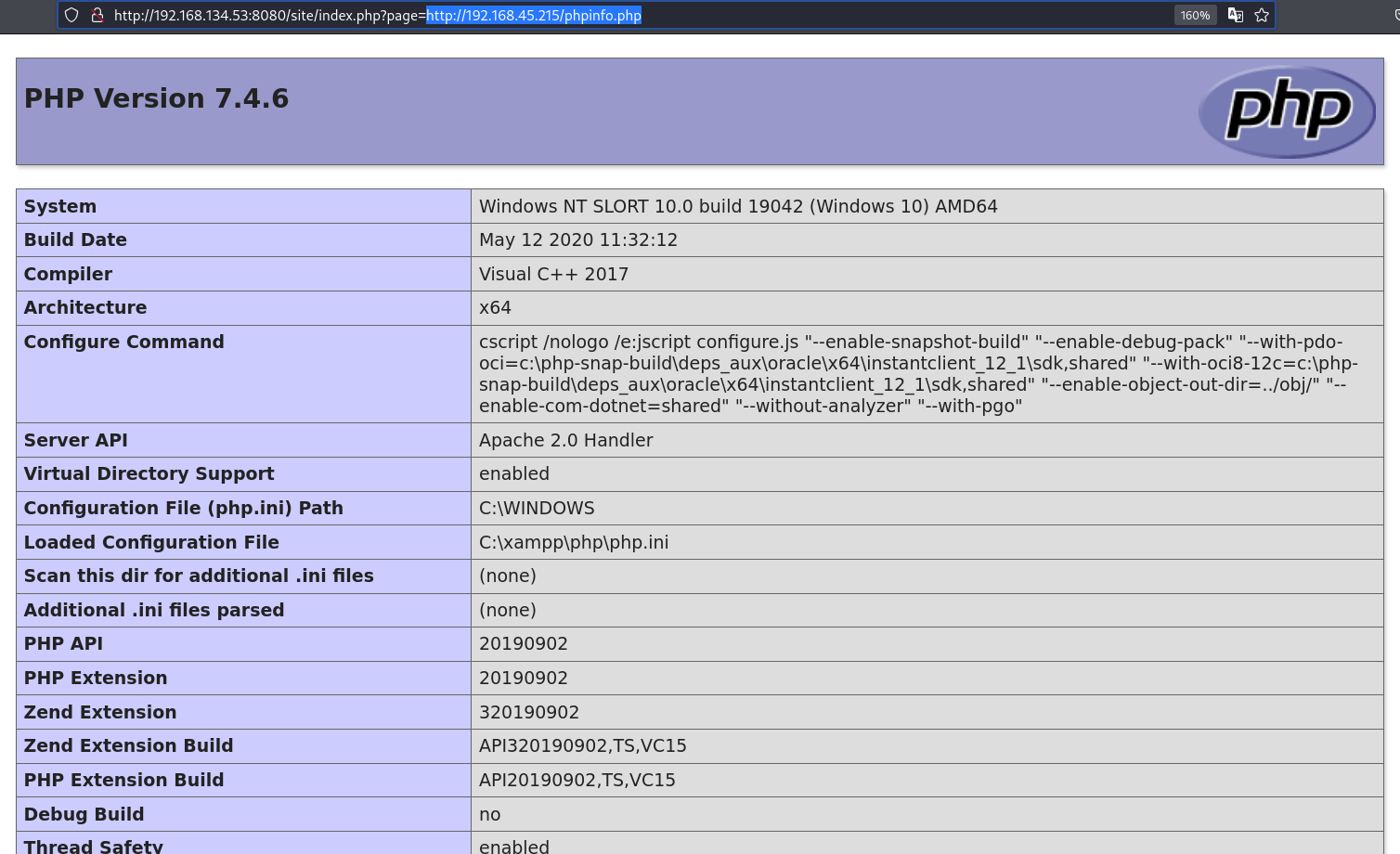This screenshot has height=854, width=1400.
Task: Select the 'System' row label
Action: point(60,206)
